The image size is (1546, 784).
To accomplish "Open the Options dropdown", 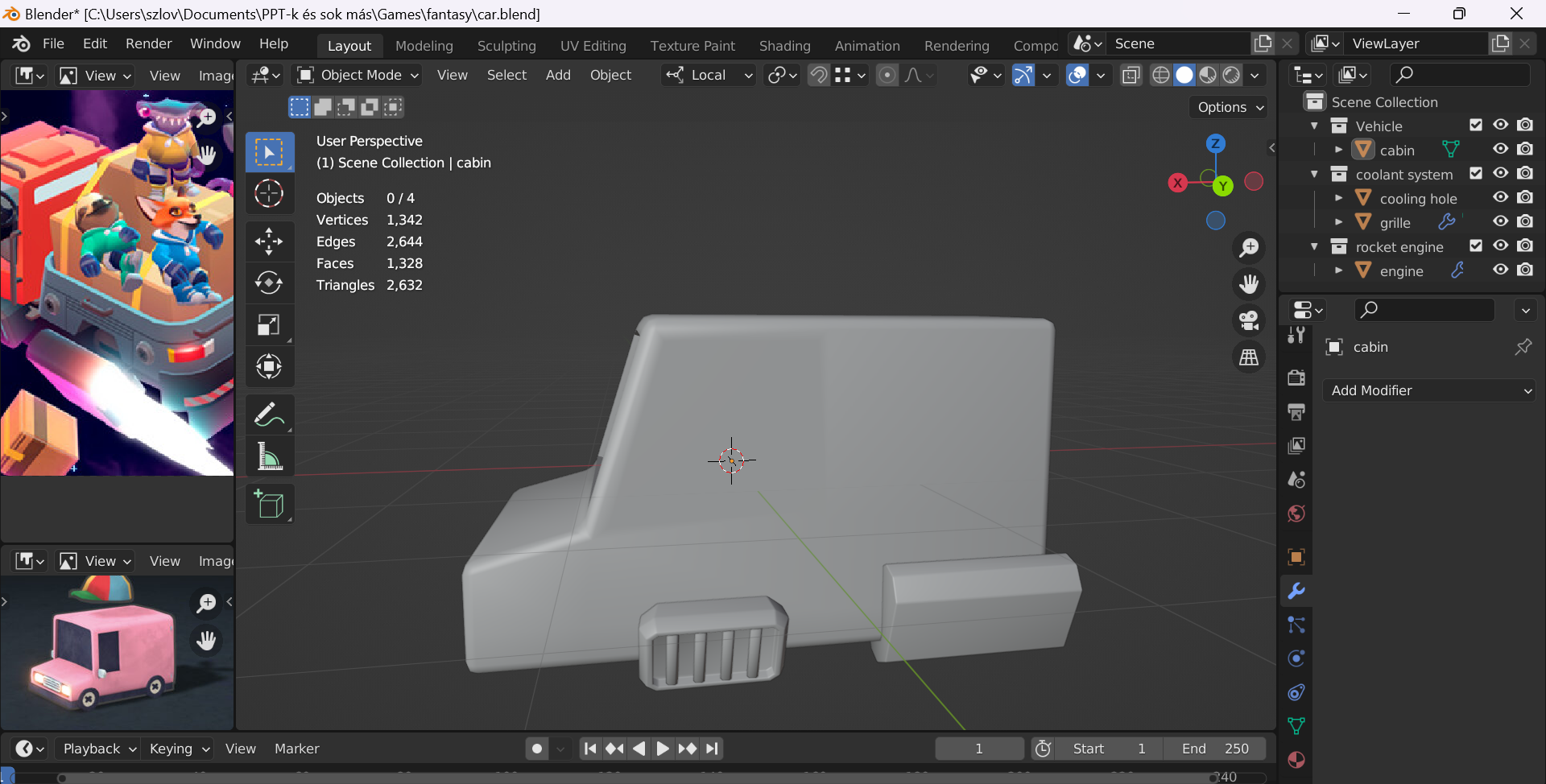I will click(x=1230, y=107).
